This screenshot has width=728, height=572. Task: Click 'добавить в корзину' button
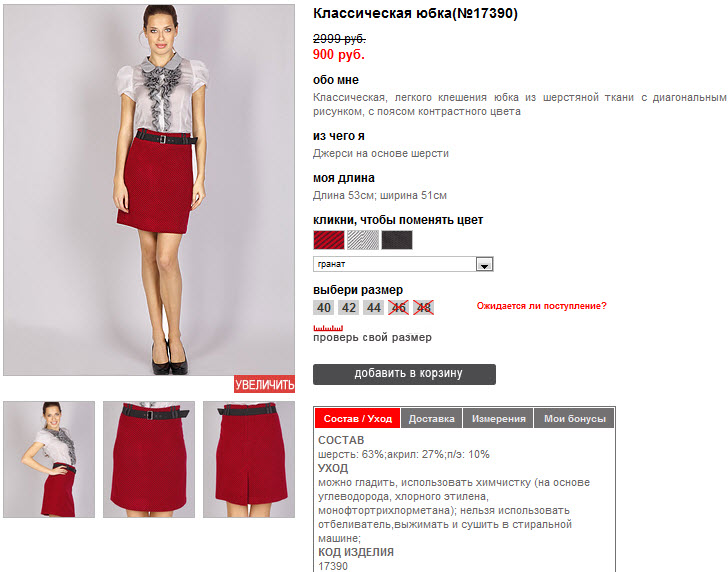[404, 374]
